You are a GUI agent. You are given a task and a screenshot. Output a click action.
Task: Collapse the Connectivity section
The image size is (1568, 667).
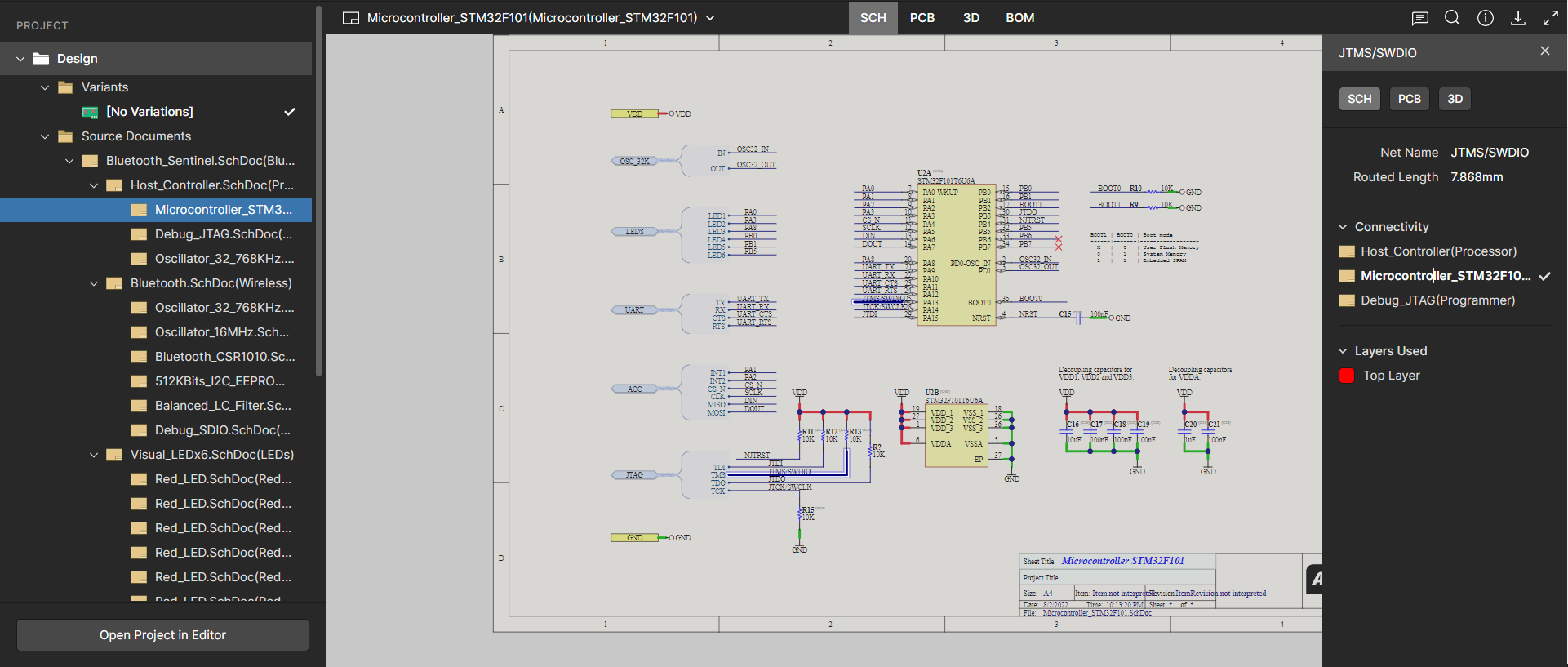(1343, 227)
